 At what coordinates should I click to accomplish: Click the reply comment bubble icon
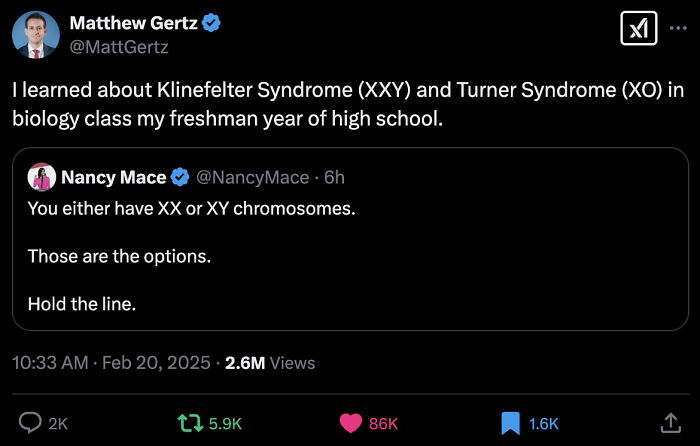(x=30, y=423)
